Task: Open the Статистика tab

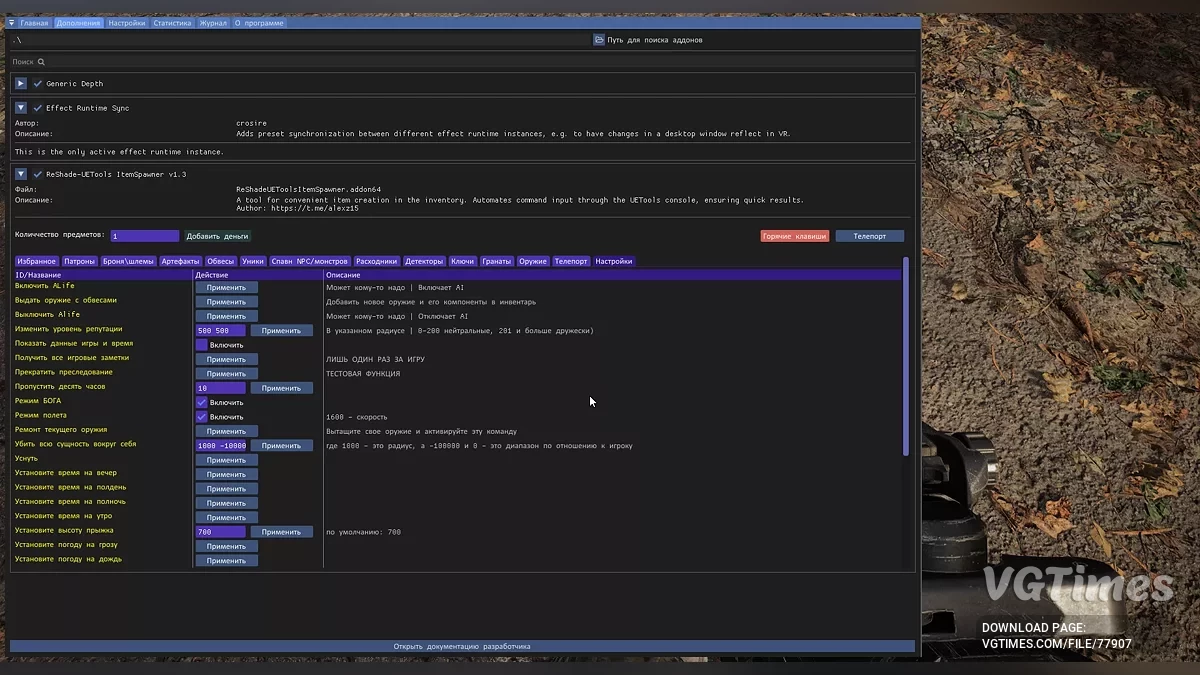Action: click(x=172, y=23)
